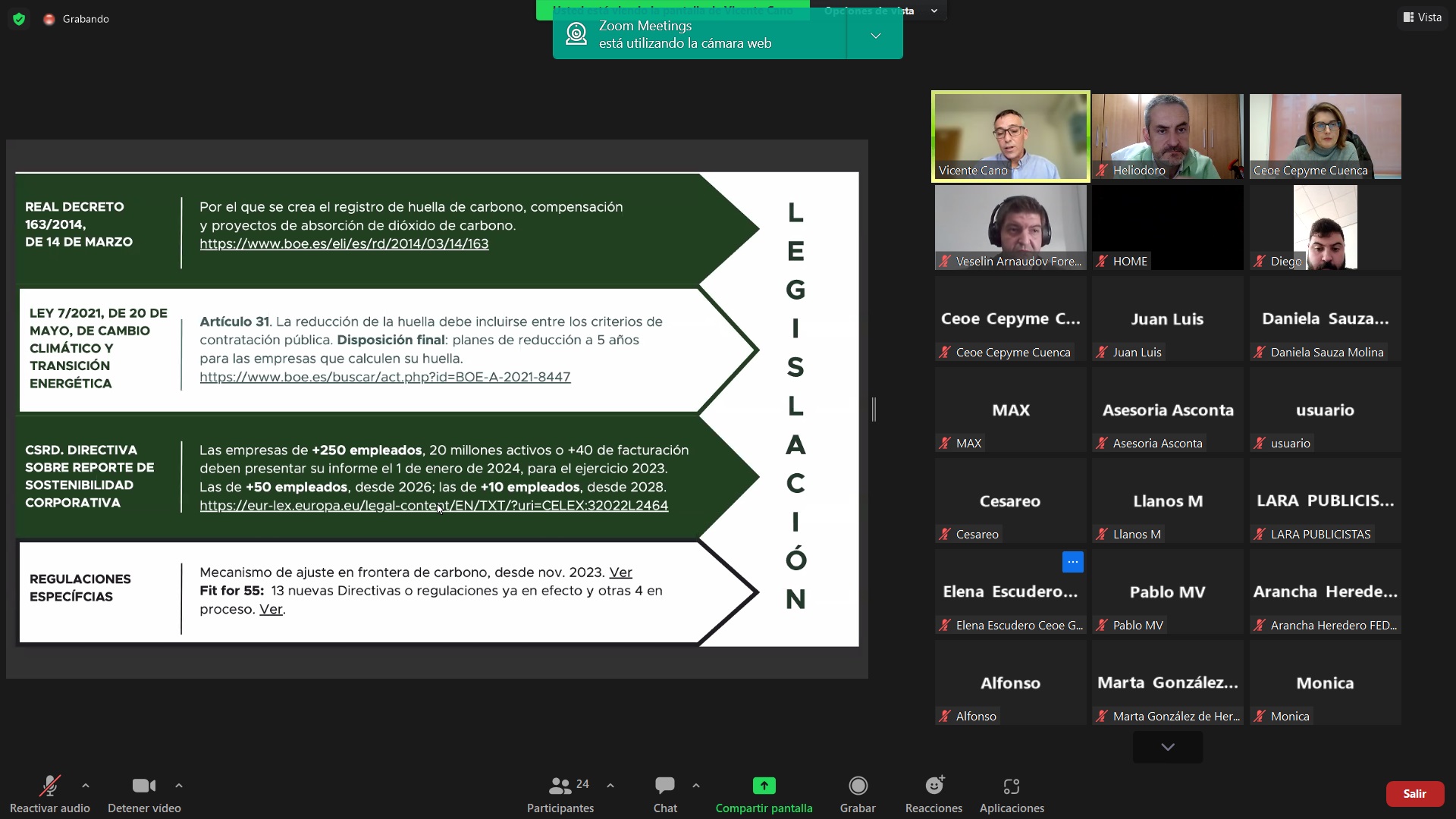1456x819 pixels.
Task: Click the more options button on Elena Escudero's tile
Action: [x=1072, y=562]
